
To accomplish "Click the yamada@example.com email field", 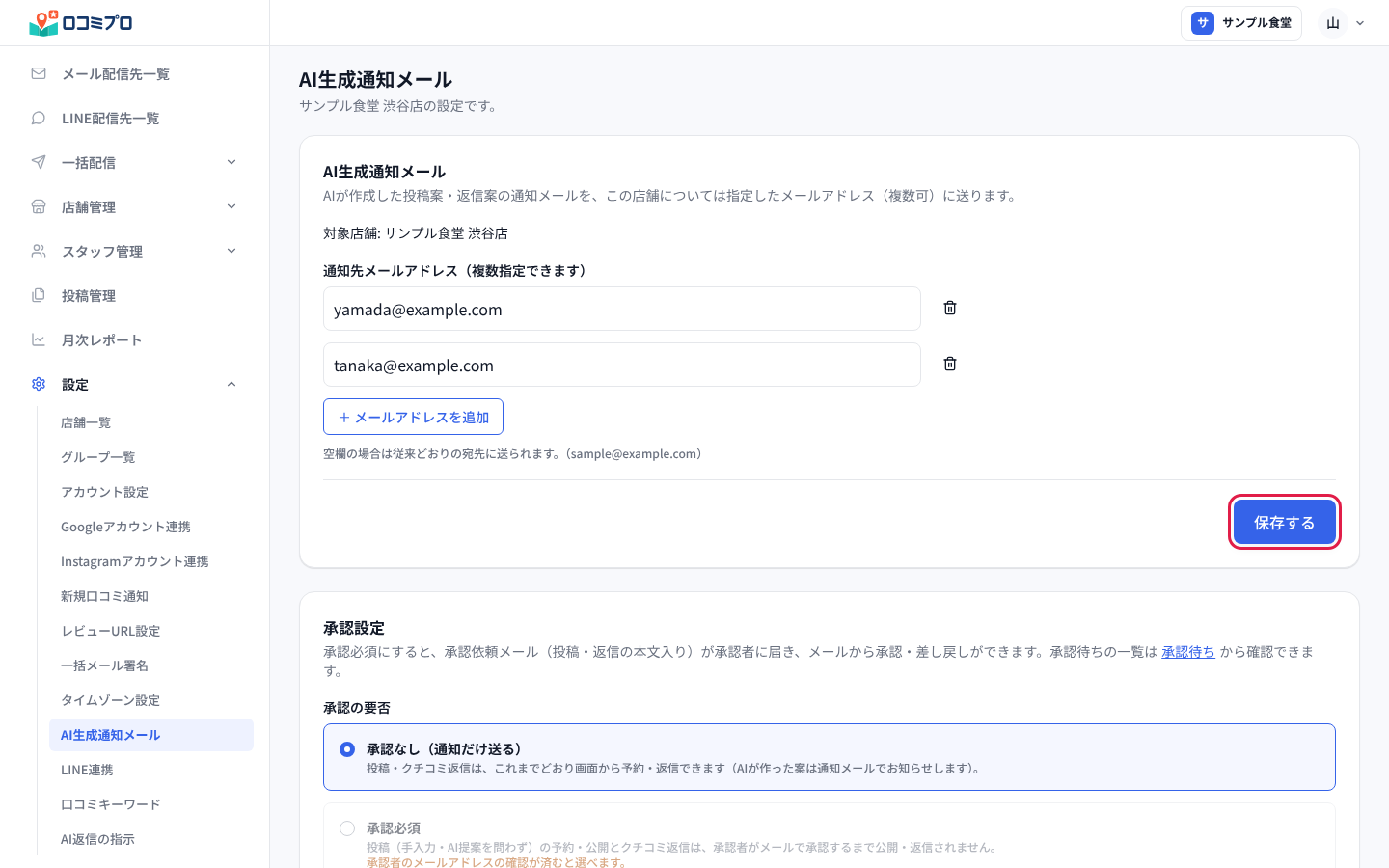I will point(622,309).
